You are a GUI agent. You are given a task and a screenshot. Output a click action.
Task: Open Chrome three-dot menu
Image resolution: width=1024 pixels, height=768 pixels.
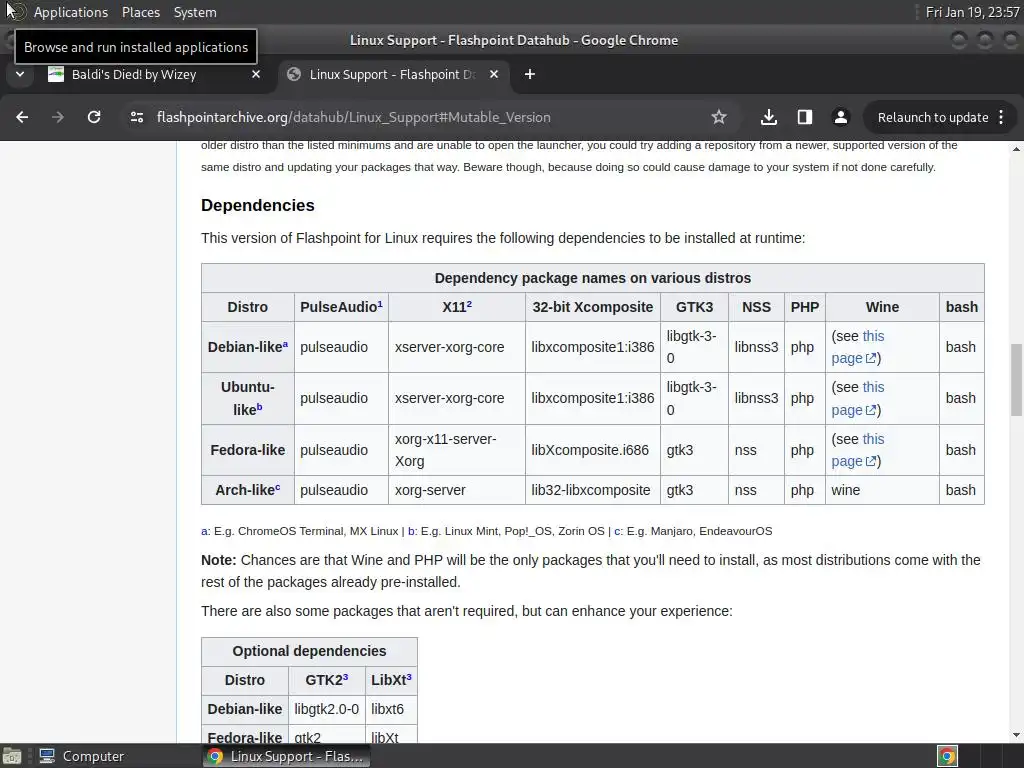(1001, 117)
